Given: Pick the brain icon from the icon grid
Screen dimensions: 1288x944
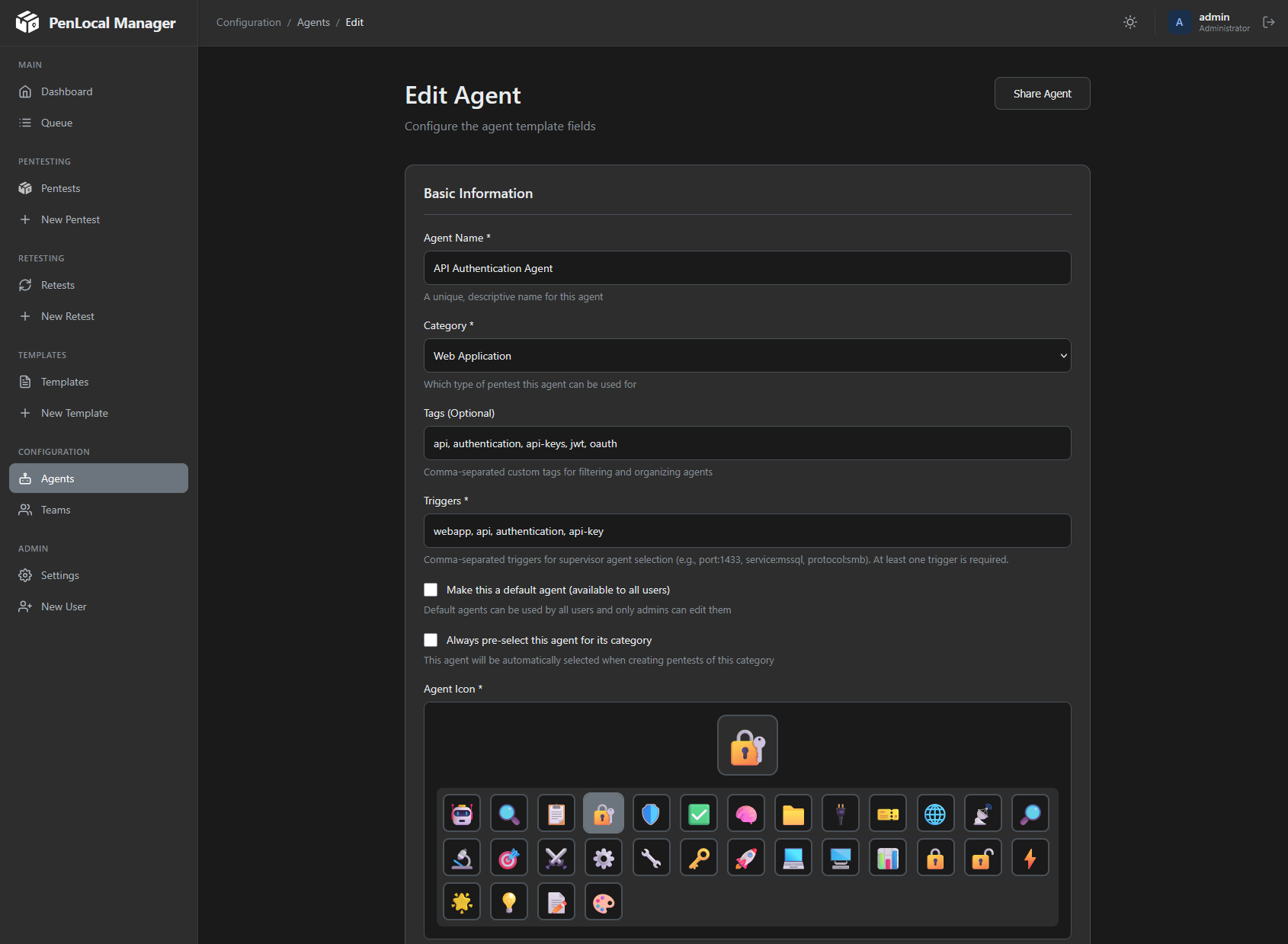Looking at the screenshot, I should pyautogui.click(x=745, y=813).
